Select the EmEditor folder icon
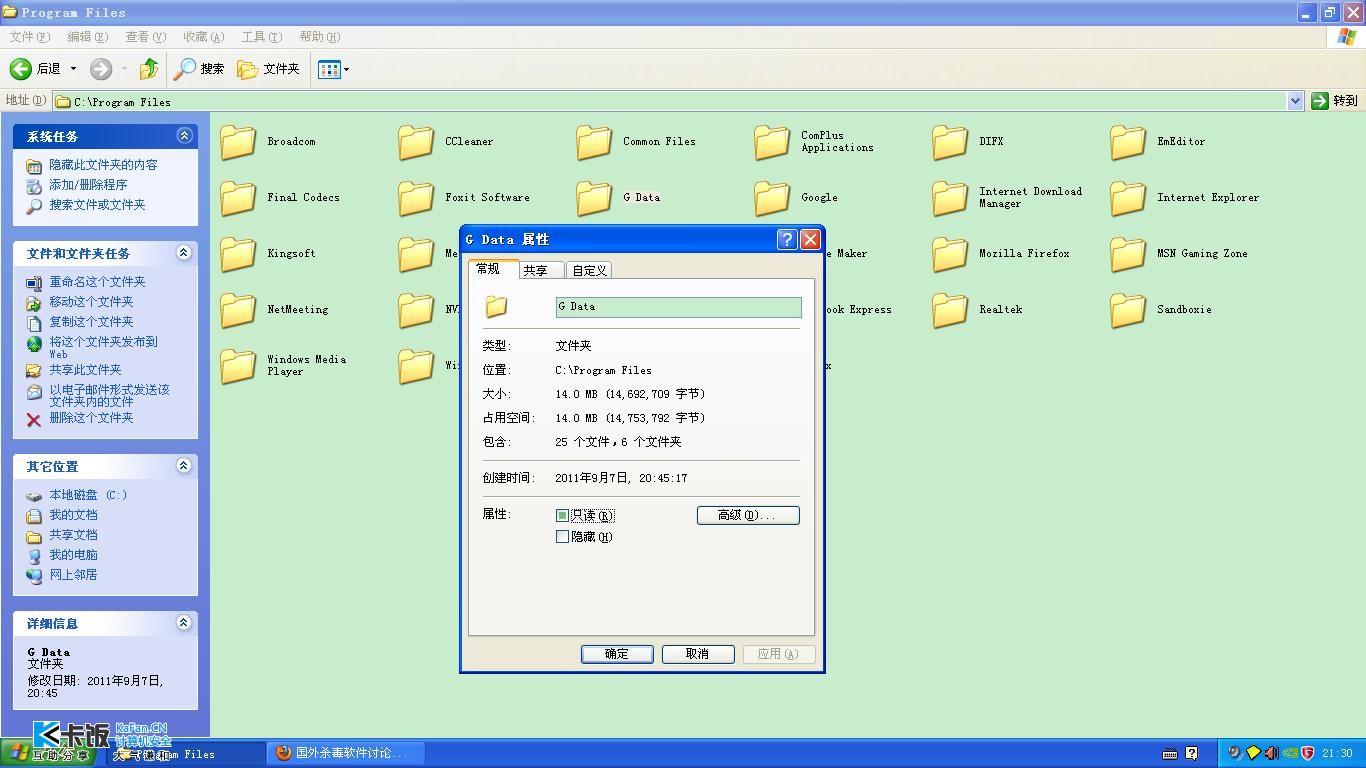The width and height of the screenshot is (1366, 768). pyautogui.click(x=1128, y=142)
